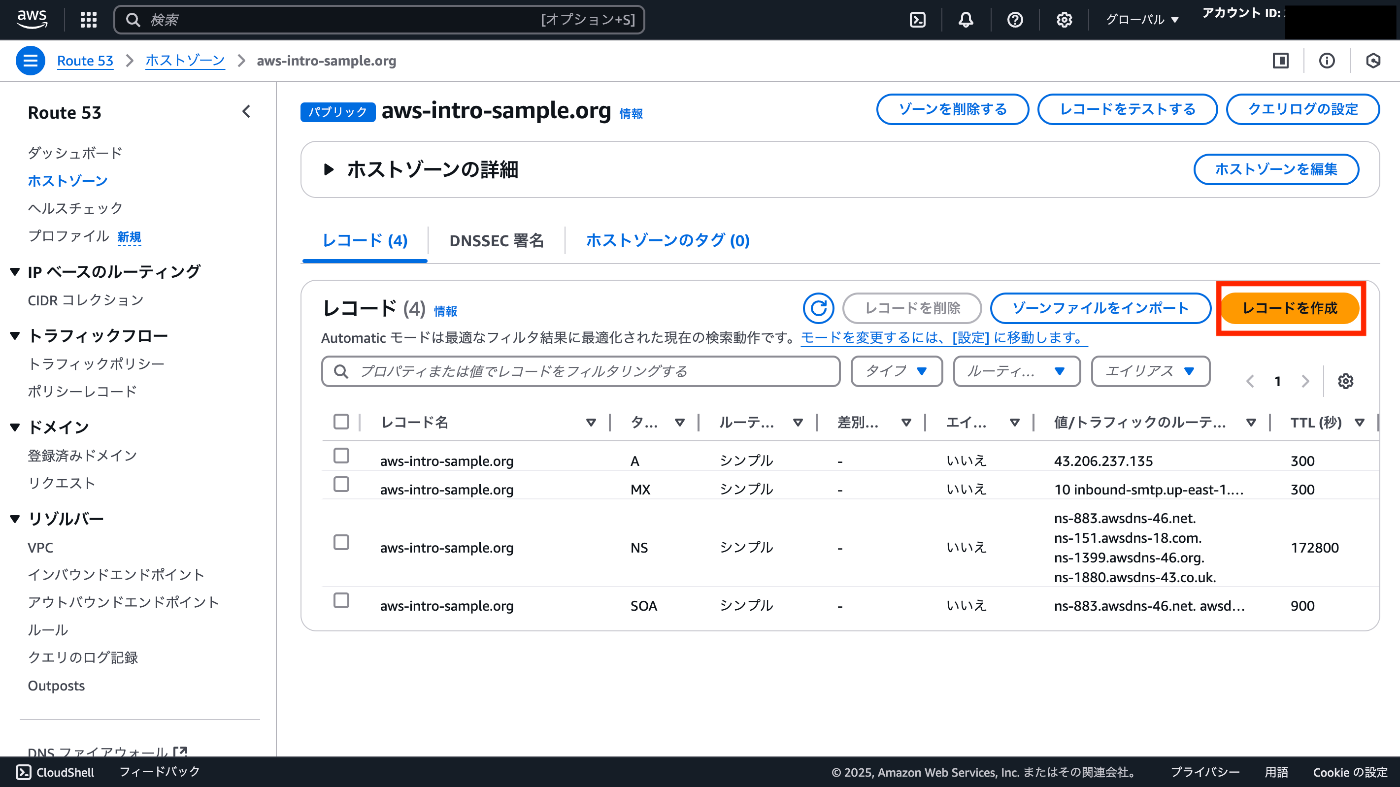Click ゾーンファイルをインポート button
This screenshot has height=787, width=1400.
pos(1100,308)
